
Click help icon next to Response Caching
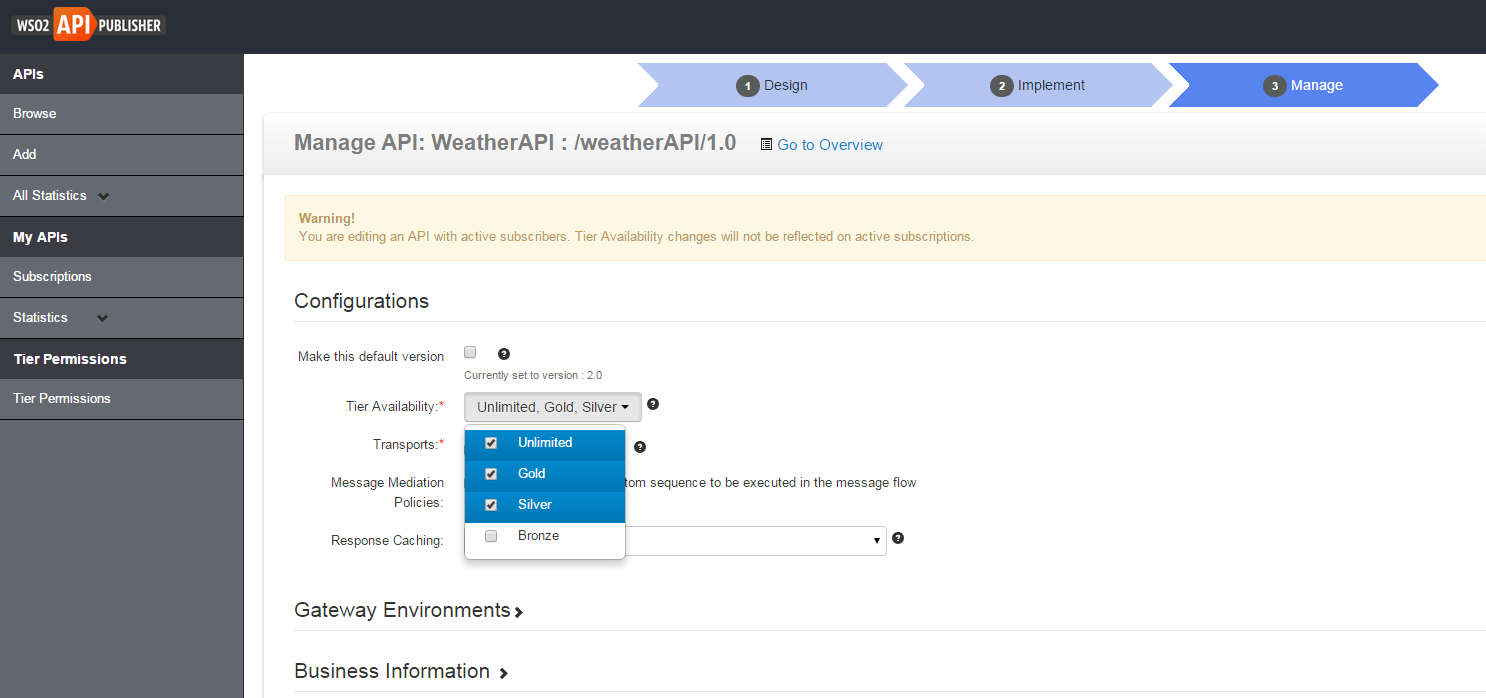[x=898, y=538]
